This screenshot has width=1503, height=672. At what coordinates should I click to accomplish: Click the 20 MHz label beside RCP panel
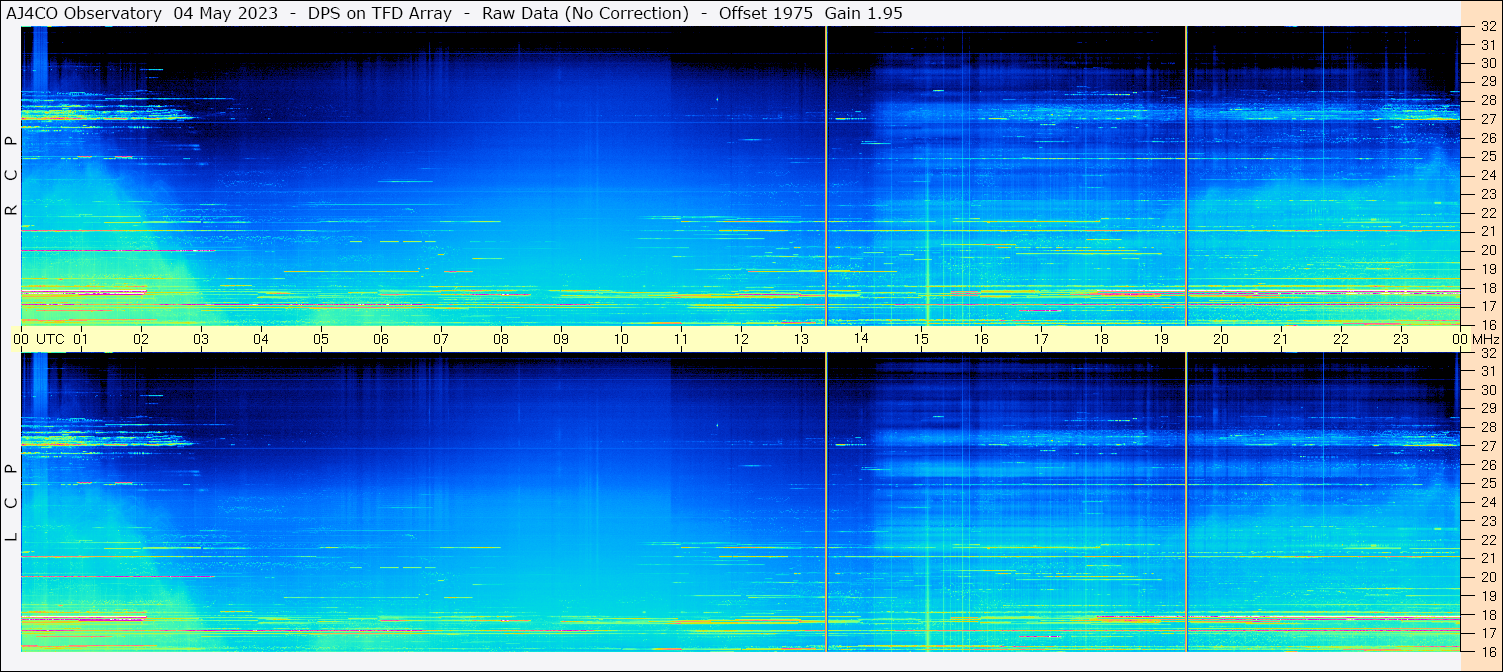click(x=1488, y=250)
